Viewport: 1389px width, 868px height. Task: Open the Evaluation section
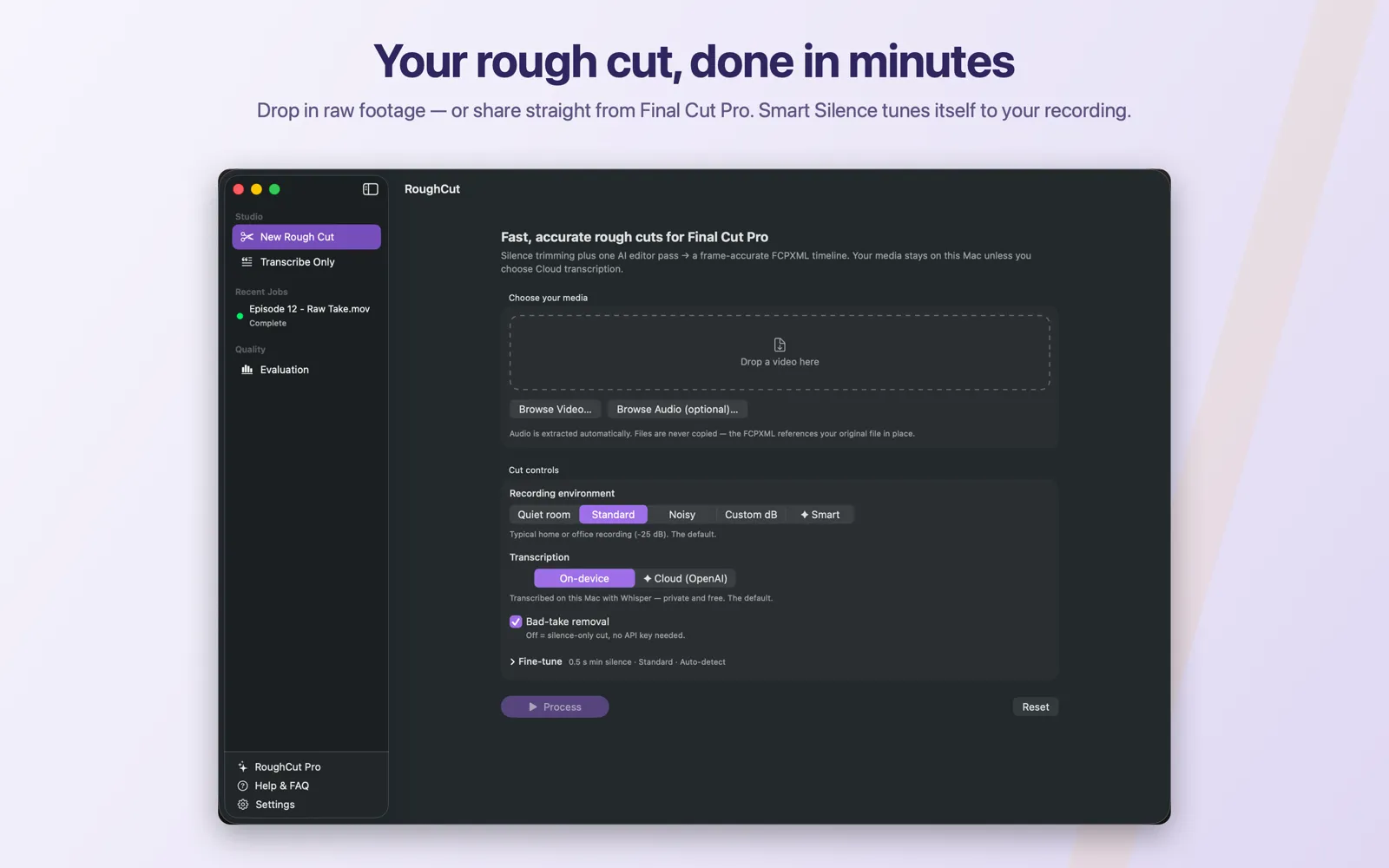point(306,370)
